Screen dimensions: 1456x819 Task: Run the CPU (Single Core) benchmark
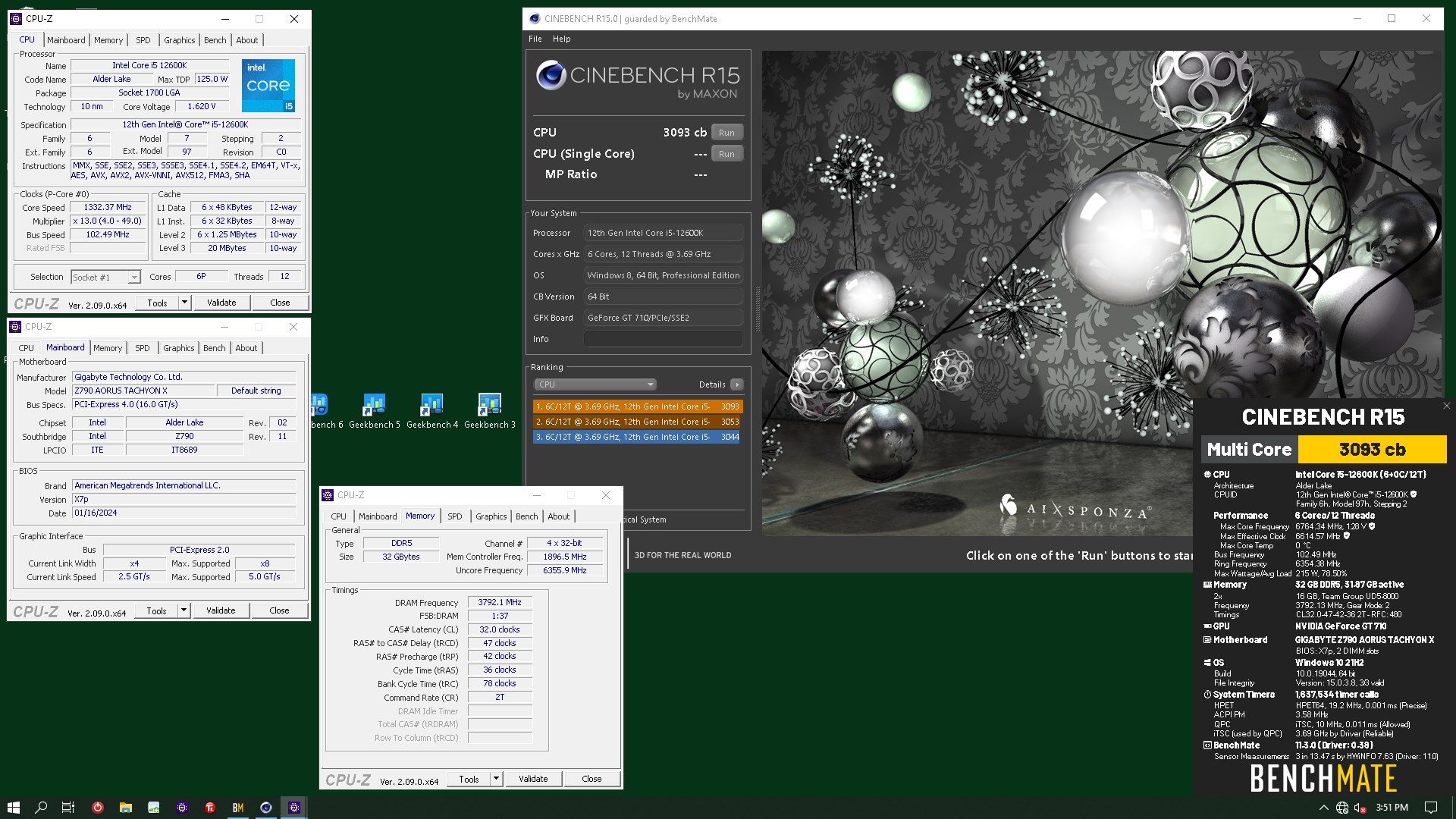726,154
